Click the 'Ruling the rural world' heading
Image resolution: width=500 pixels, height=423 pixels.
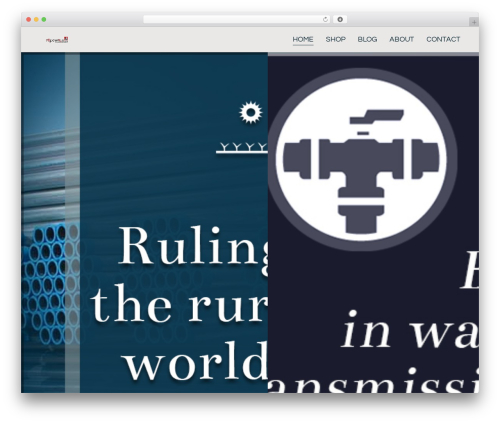pos(180,303)
